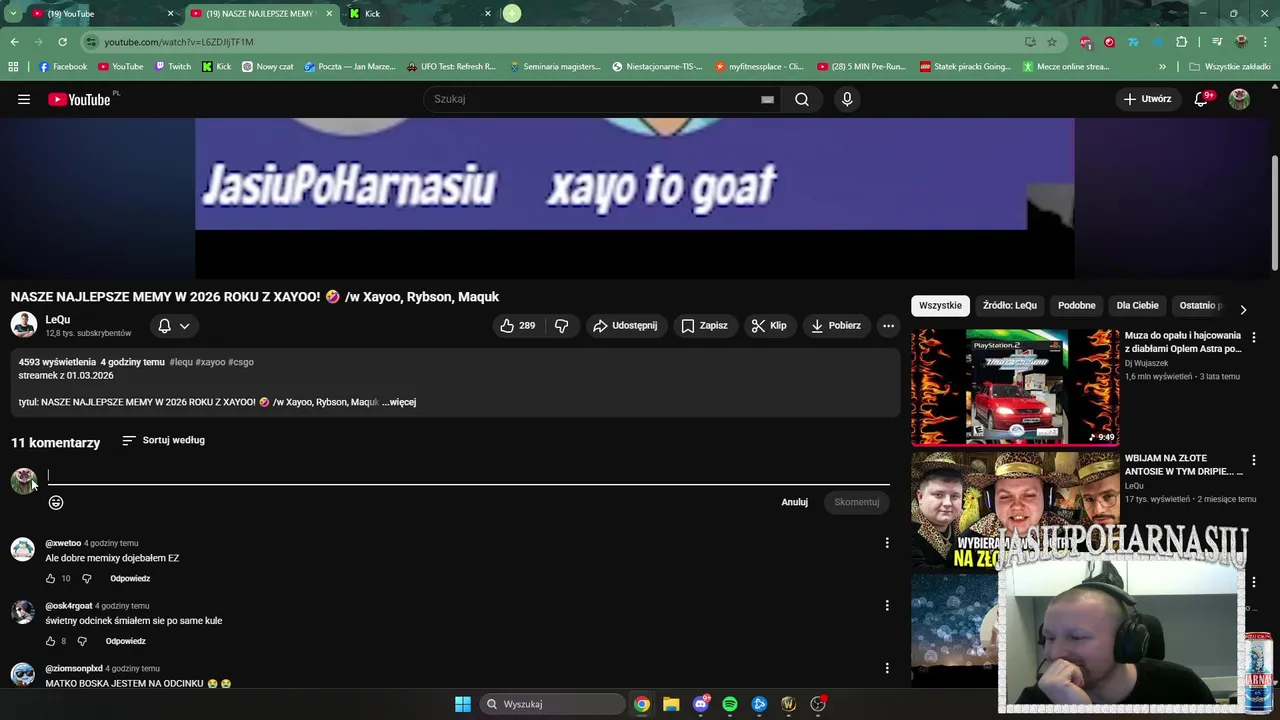Open options menu for @ziomsonplxd comment

coord(887,668)
